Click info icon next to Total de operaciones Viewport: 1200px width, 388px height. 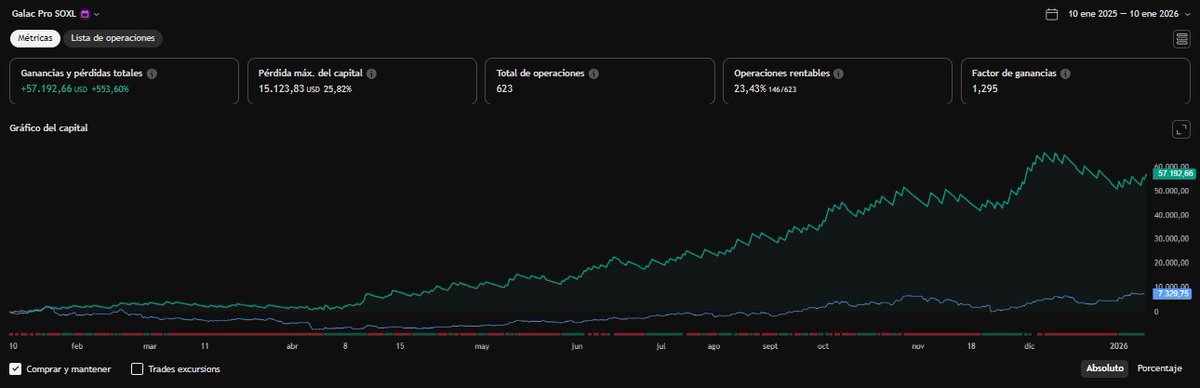click(594, 74)
